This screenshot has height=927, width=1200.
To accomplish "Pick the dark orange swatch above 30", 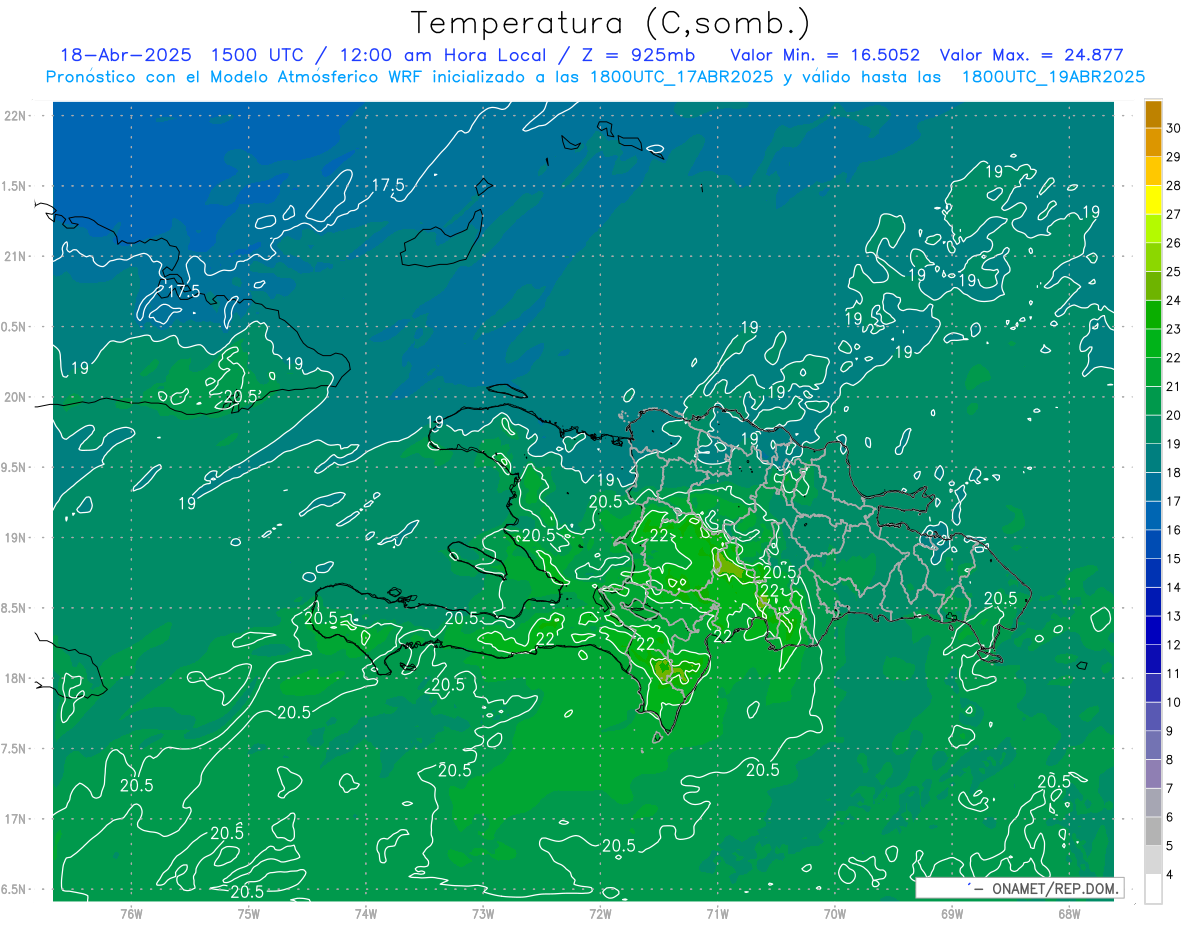I will pyautogui.click(x=1153, y=113).
